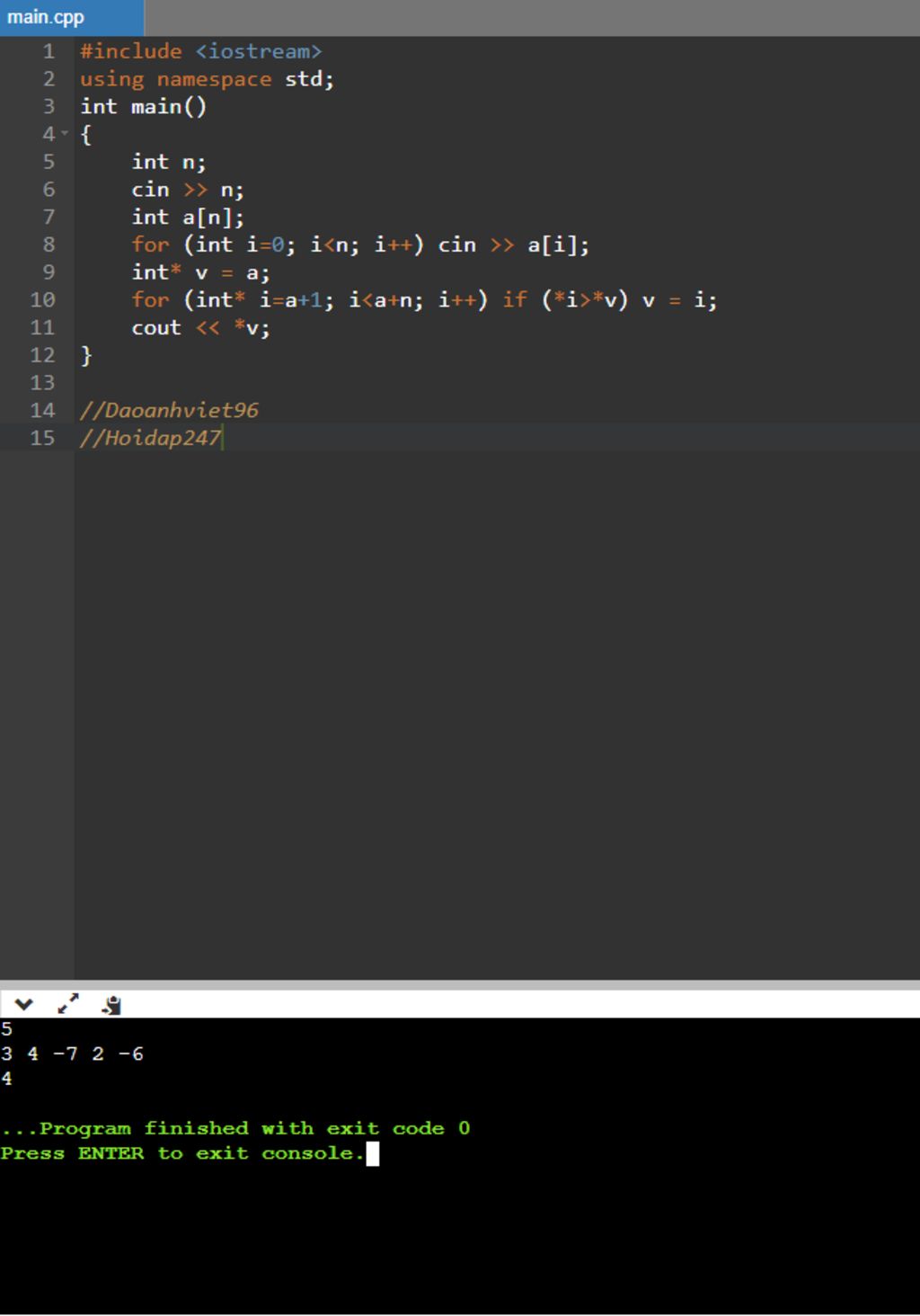This screenshot has width=920, height=1316.
Task: Click console output value '4'
Action: click(6, 1079)
